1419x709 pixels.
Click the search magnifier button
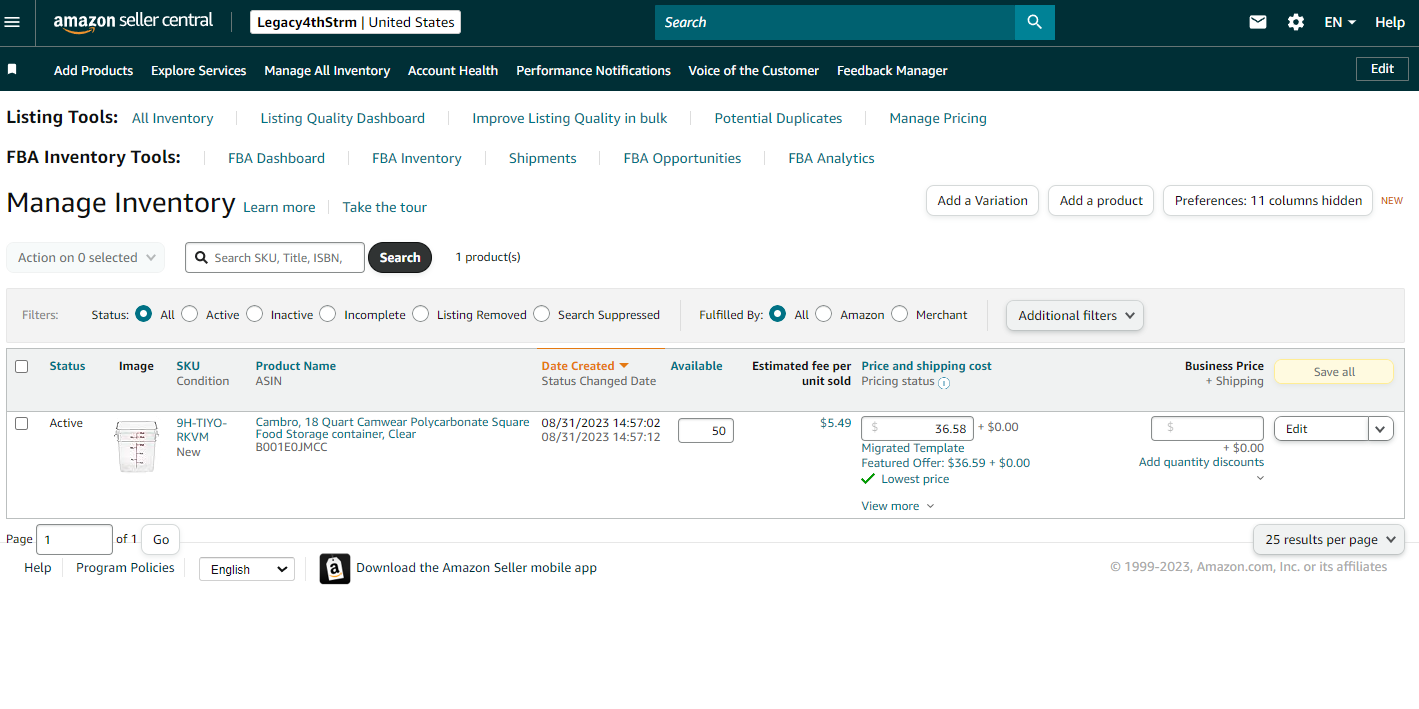pyautogui.click(x=1035, y=22)
